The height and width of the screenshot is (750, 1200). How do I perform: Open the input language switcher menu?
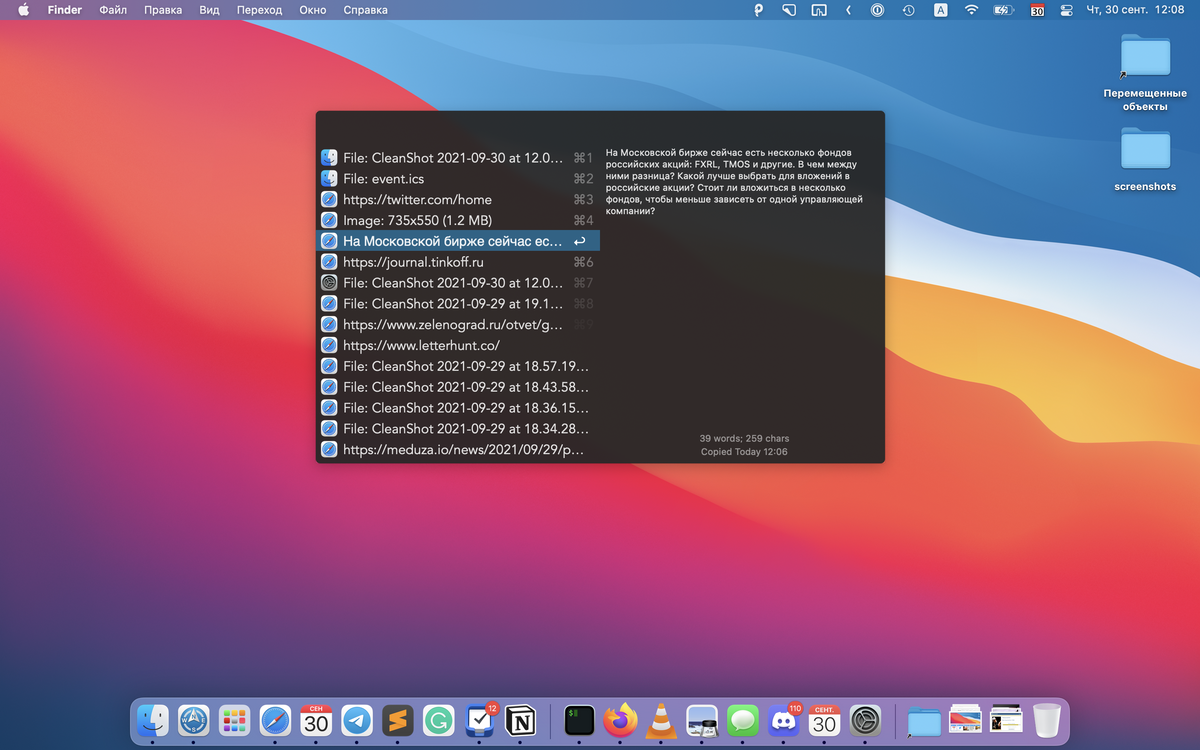click(941, 10)
